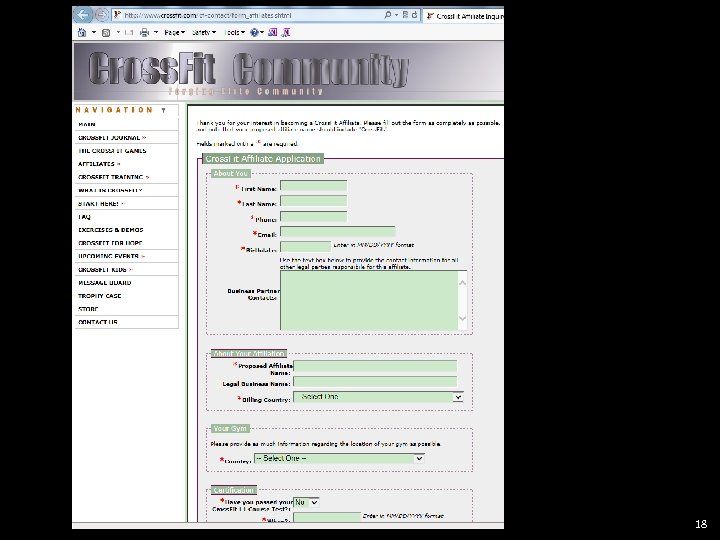This screenshot has height=540, width=720.
Task: Click the second OneNote linked notes icon
Action: [x=286, y=33]
